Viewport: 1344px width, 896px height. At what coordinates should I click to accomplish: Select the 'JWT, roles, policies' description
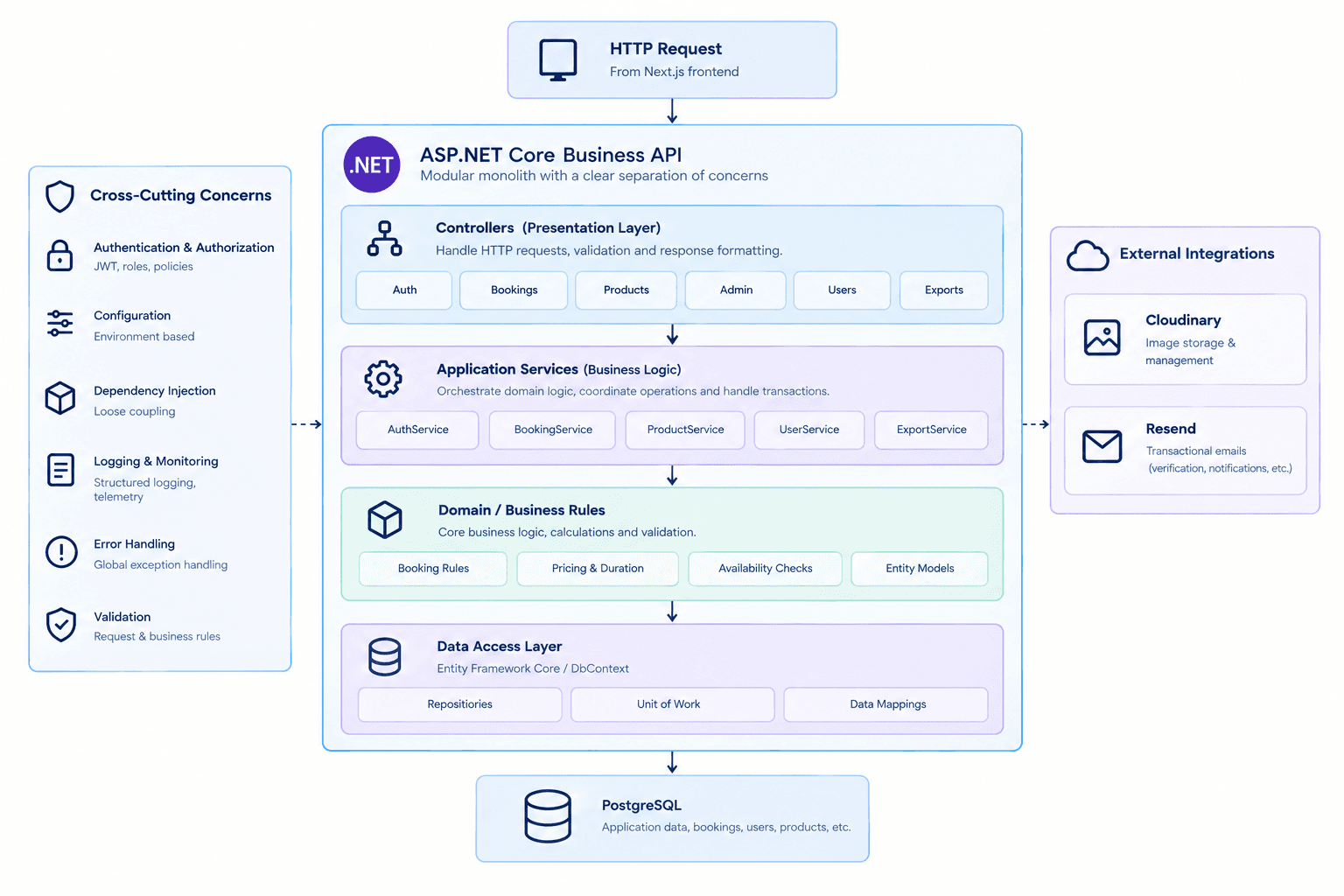(x=143, y=267)
